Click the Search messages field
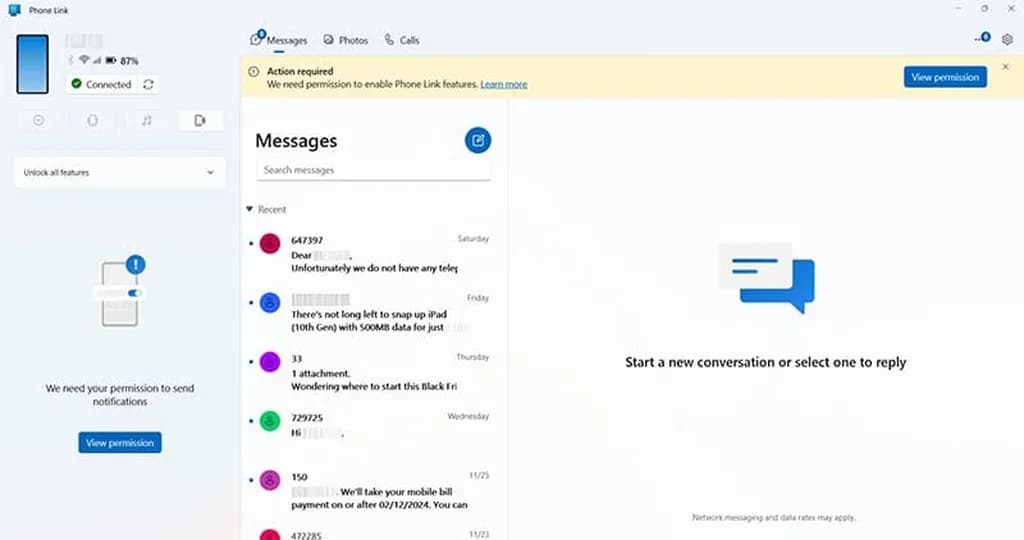1024x540 pixels. pyautogui.click(x=373, y=170)
